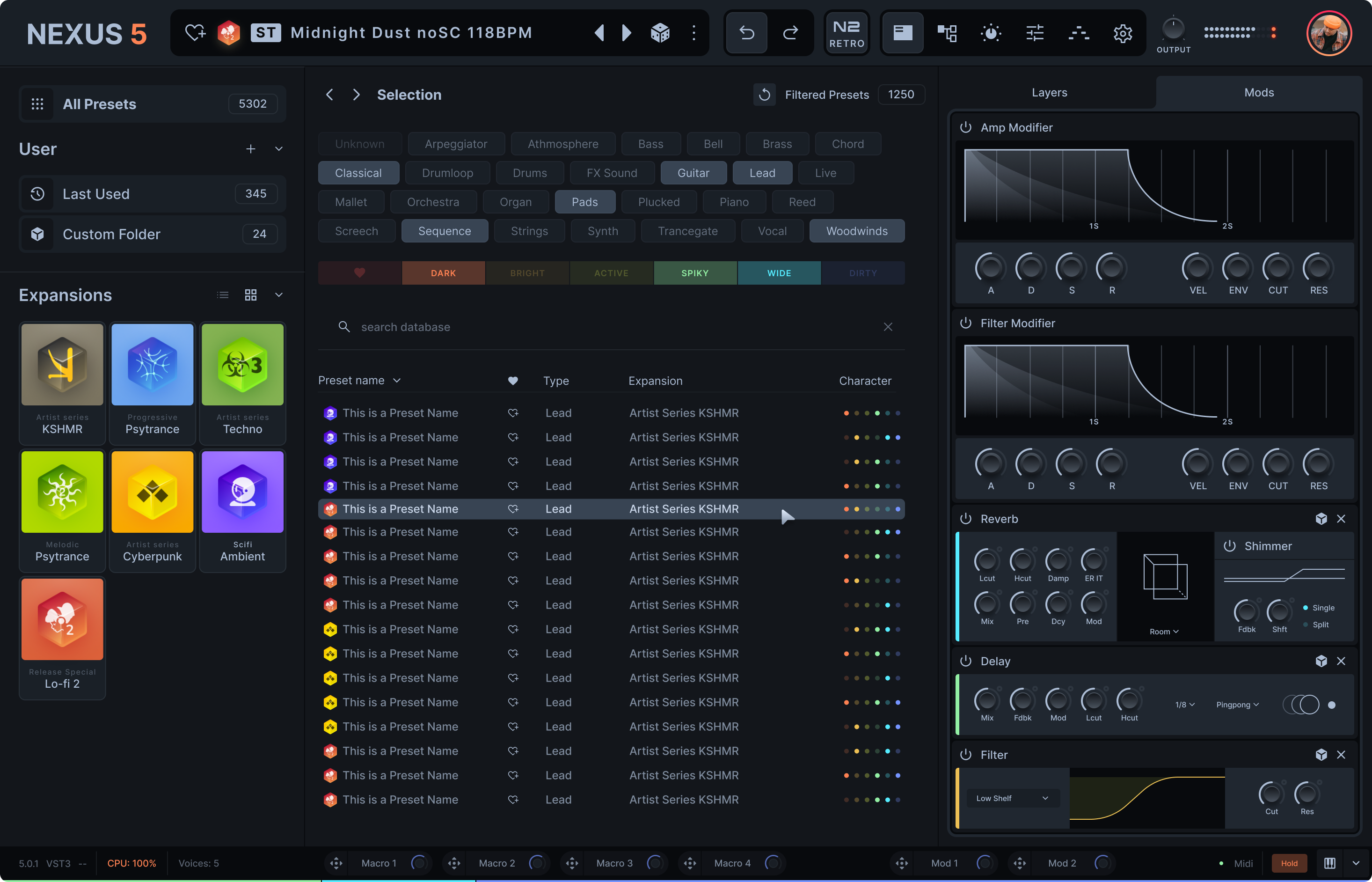Remove the Delay effect with X
1372x882 pixels.
coord(1341,661)
